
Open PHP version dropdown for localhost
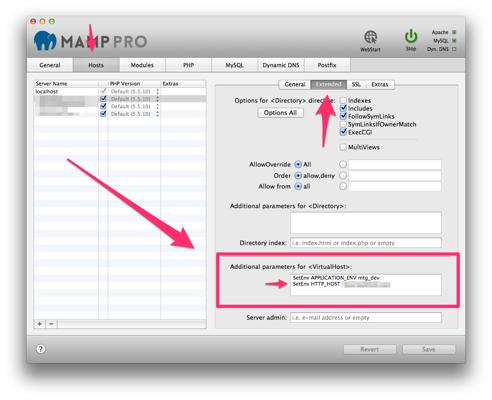point(157,91)
